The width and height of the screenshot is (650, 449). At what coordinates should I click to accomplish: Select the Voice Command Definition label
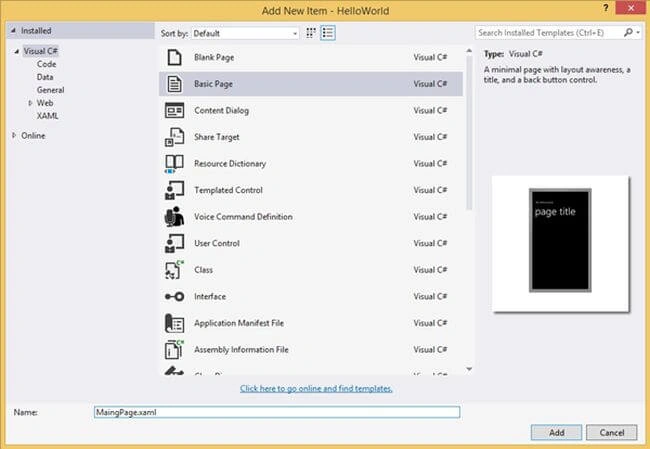[243, 217]
